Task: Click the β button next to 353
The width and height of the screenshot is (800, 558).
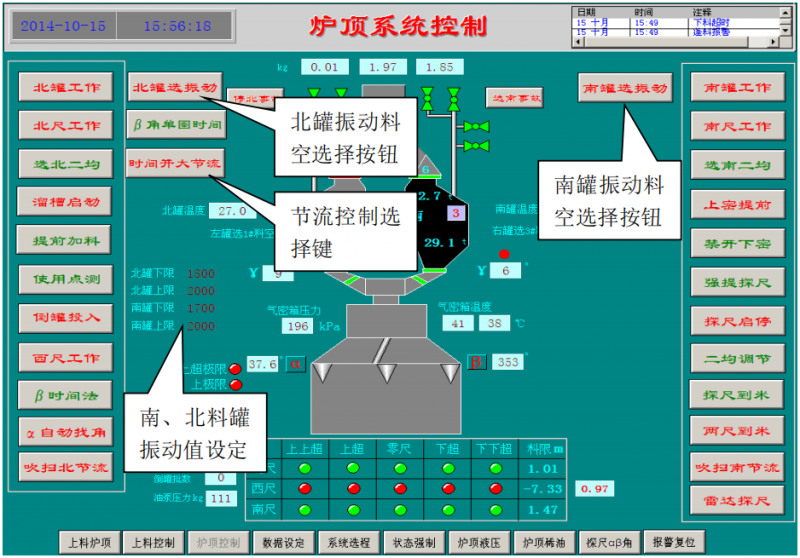Action: [x=477, y=362]
